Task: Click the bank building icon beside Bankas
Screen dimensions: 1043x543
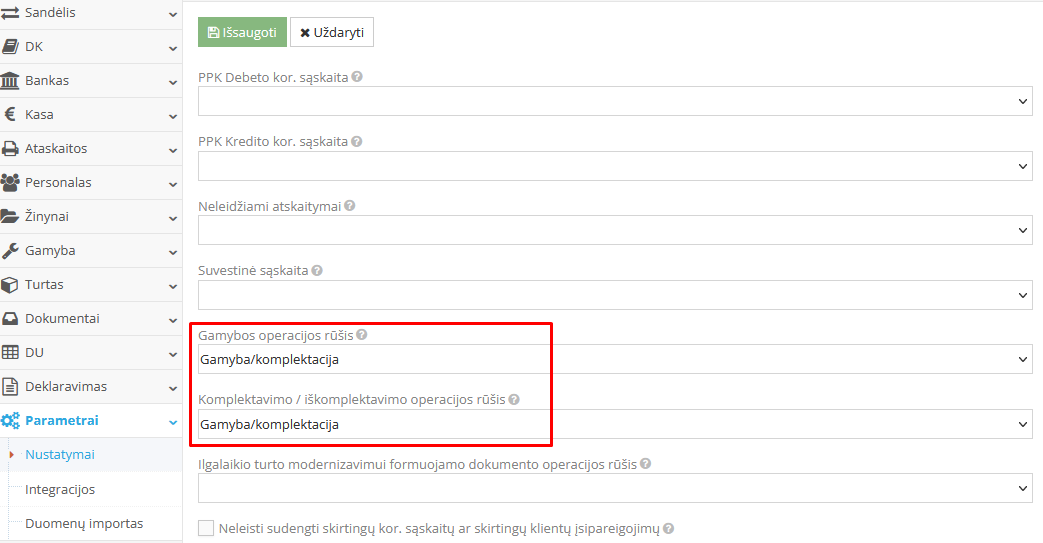Action: coord(10,81)
